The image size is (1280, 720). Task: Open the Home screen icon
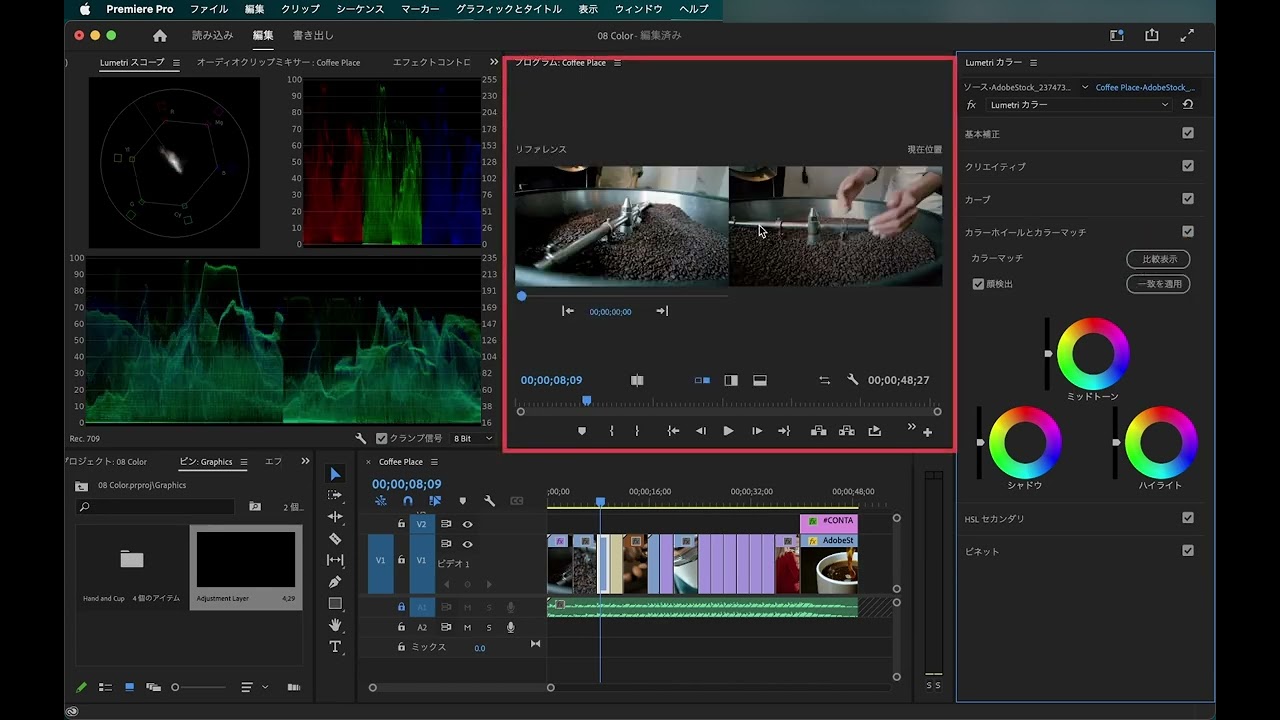[160, 36]
